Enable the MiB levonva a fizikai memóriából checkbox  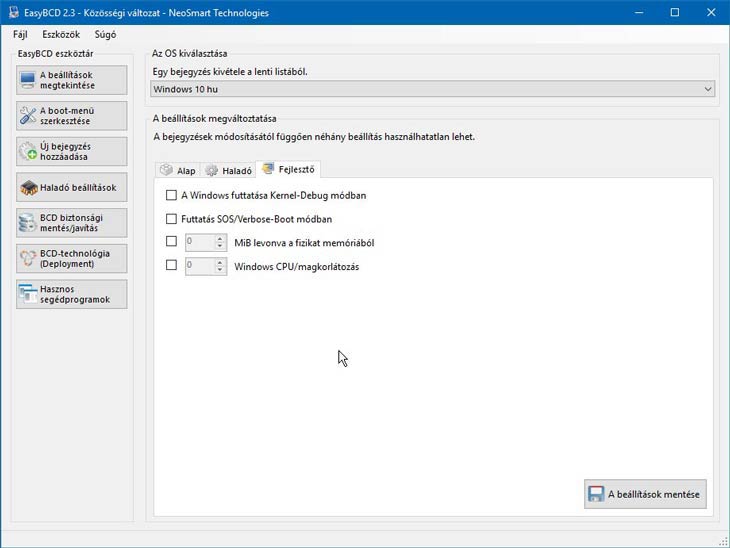[x=171, y=242]
